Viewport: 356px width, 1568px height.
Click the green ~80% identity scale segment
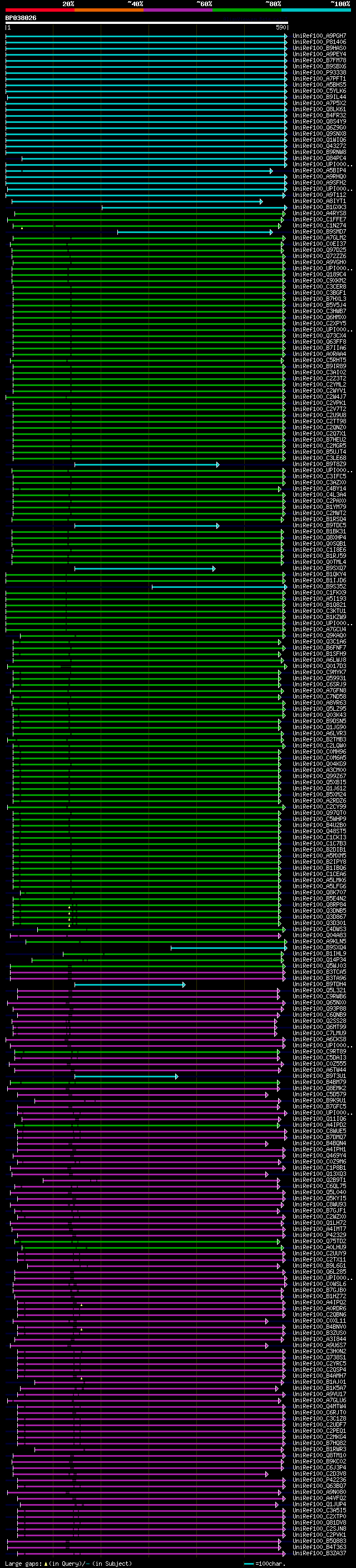[x=247, y=11]
